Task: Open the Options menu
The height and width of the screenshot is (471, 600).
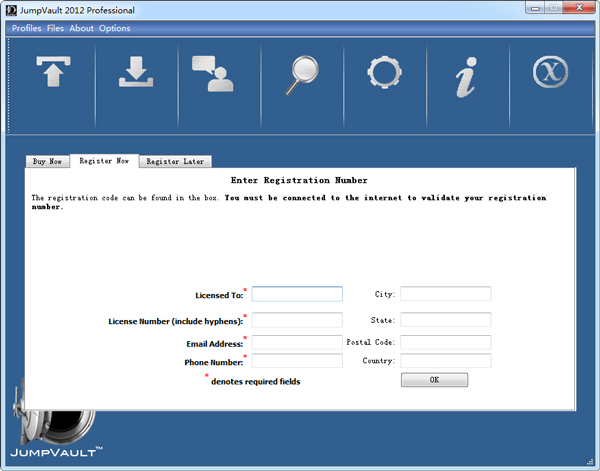Action: point(114,28)
